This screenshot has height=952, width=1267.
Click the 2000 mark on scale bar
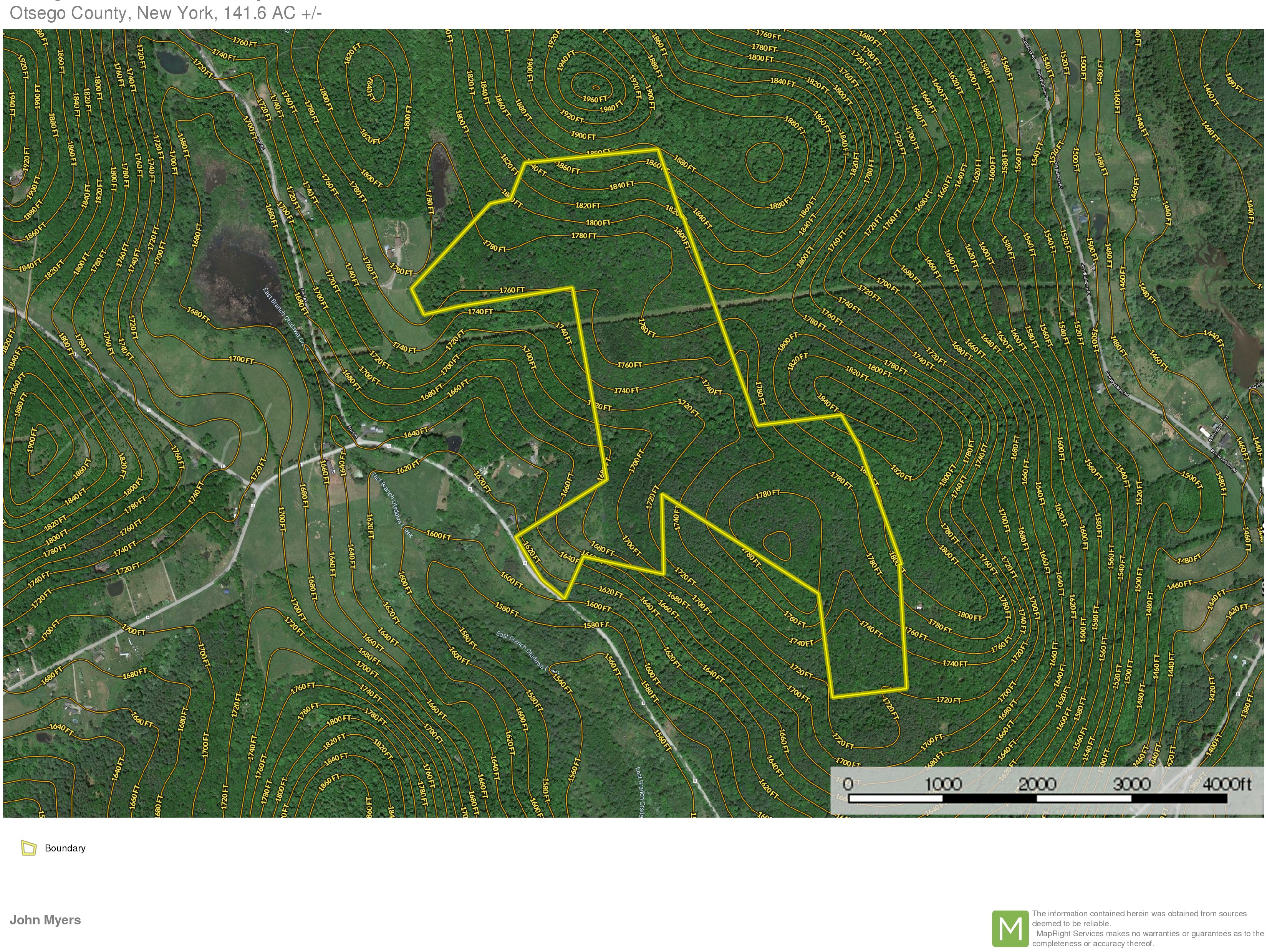click(1037, 784)
